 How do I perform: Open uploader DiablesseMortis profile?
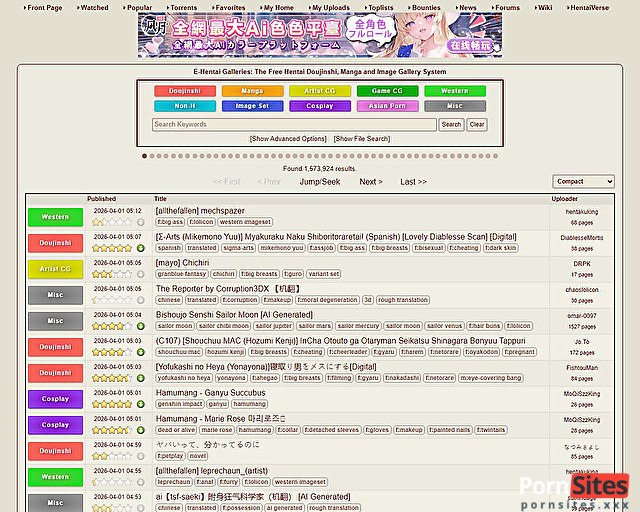coord(582,238)
